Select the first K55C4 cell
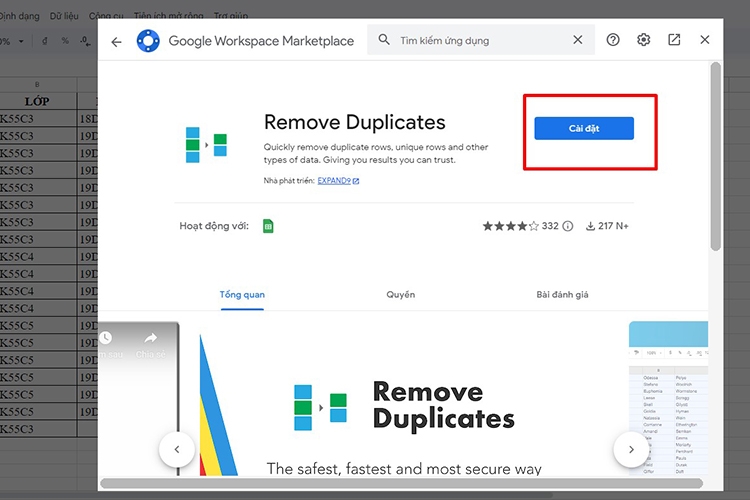 point(37,256)
